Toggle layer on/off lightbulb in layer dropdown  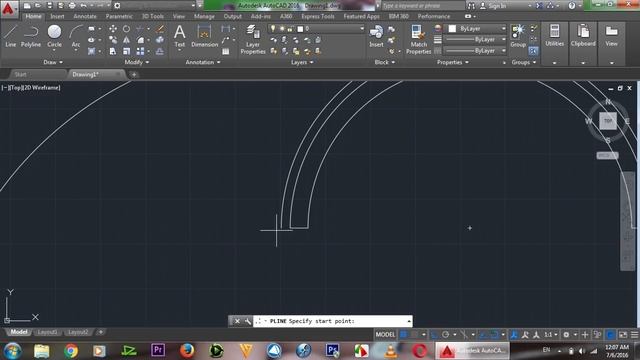[273, 29]
